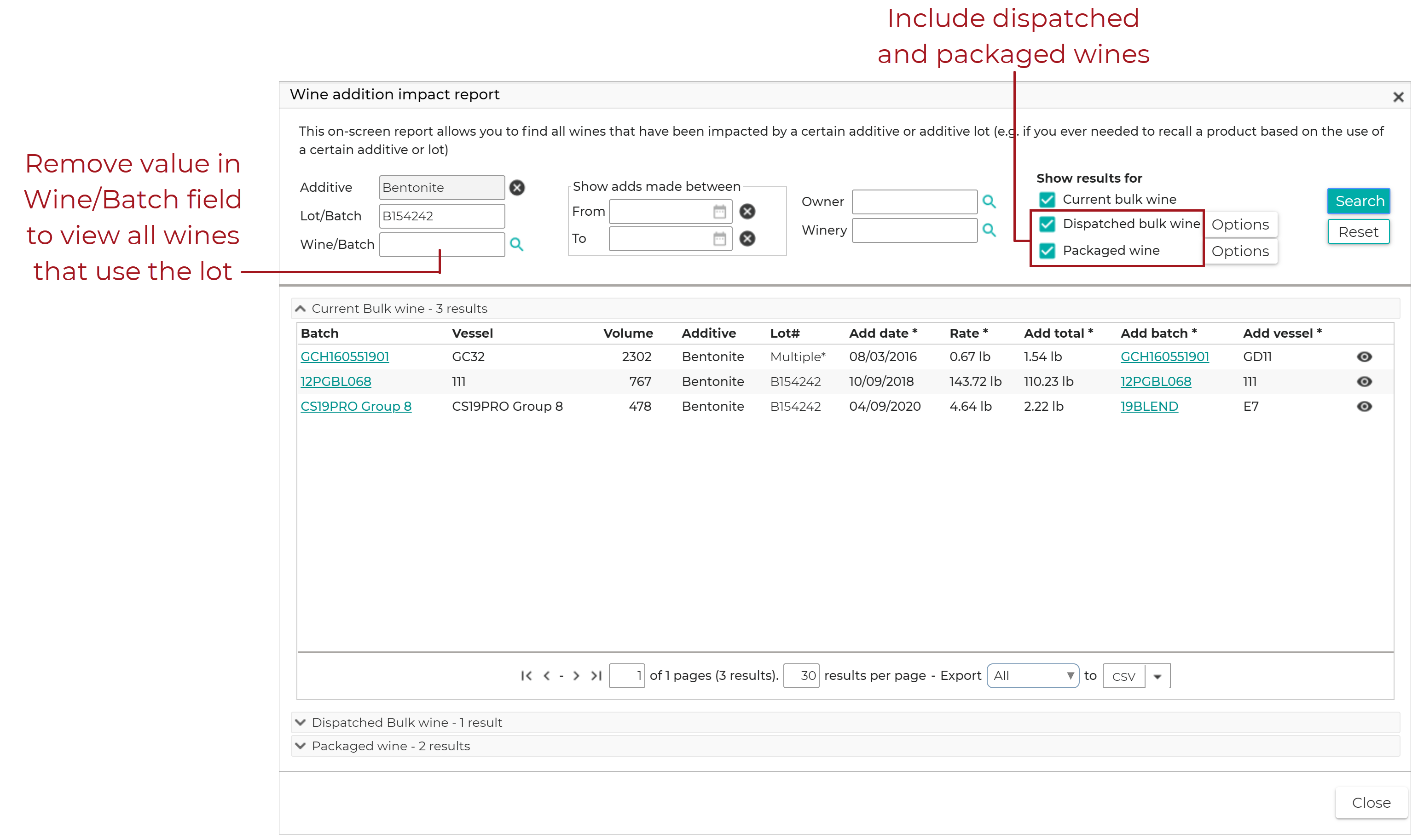Image resolution: width=1418 pixels, height=840 pixels.
Task: Go to last results page
Action: click(596, 676)
